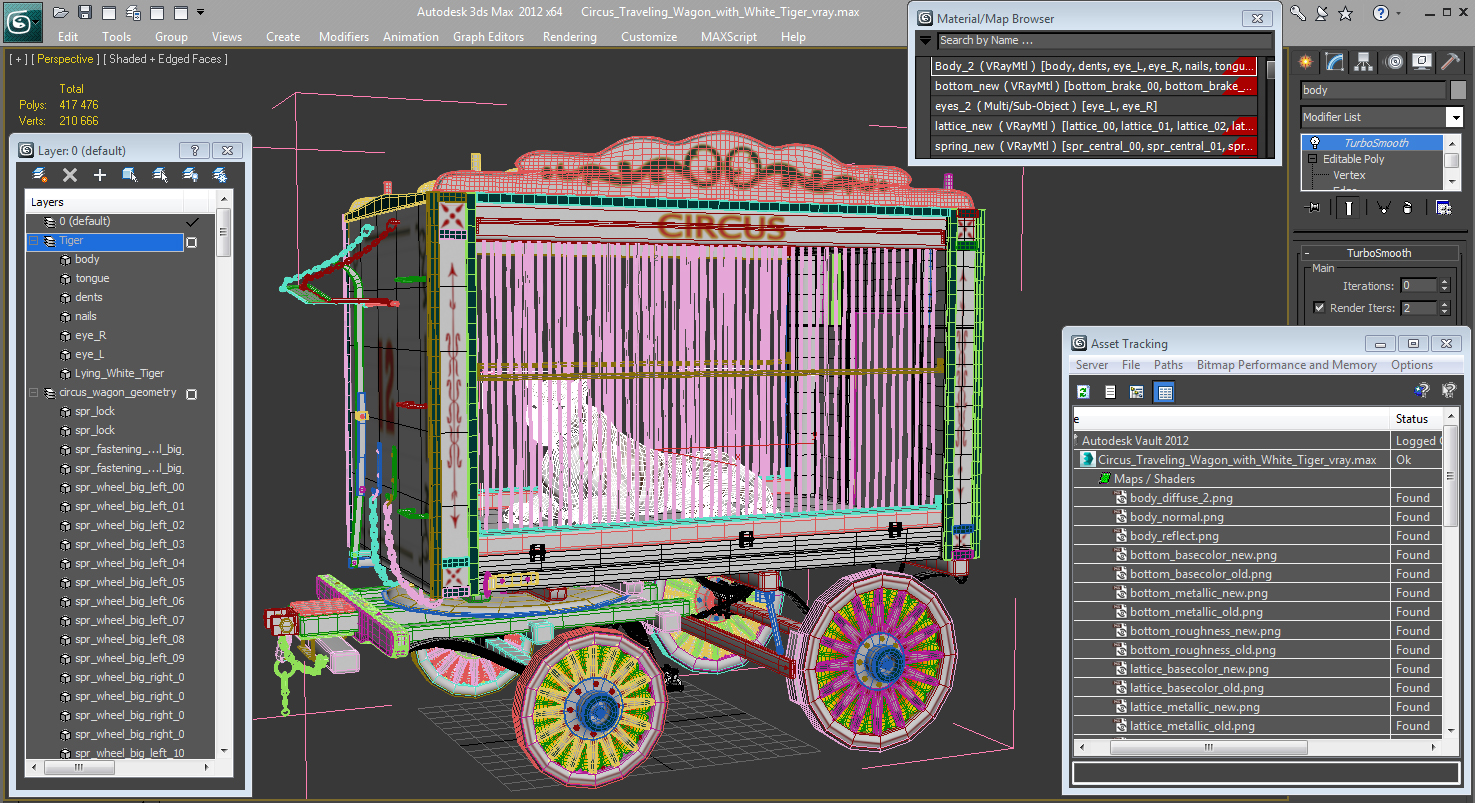Toggle Show End Result icon in modifier stack

point(1350,208)
